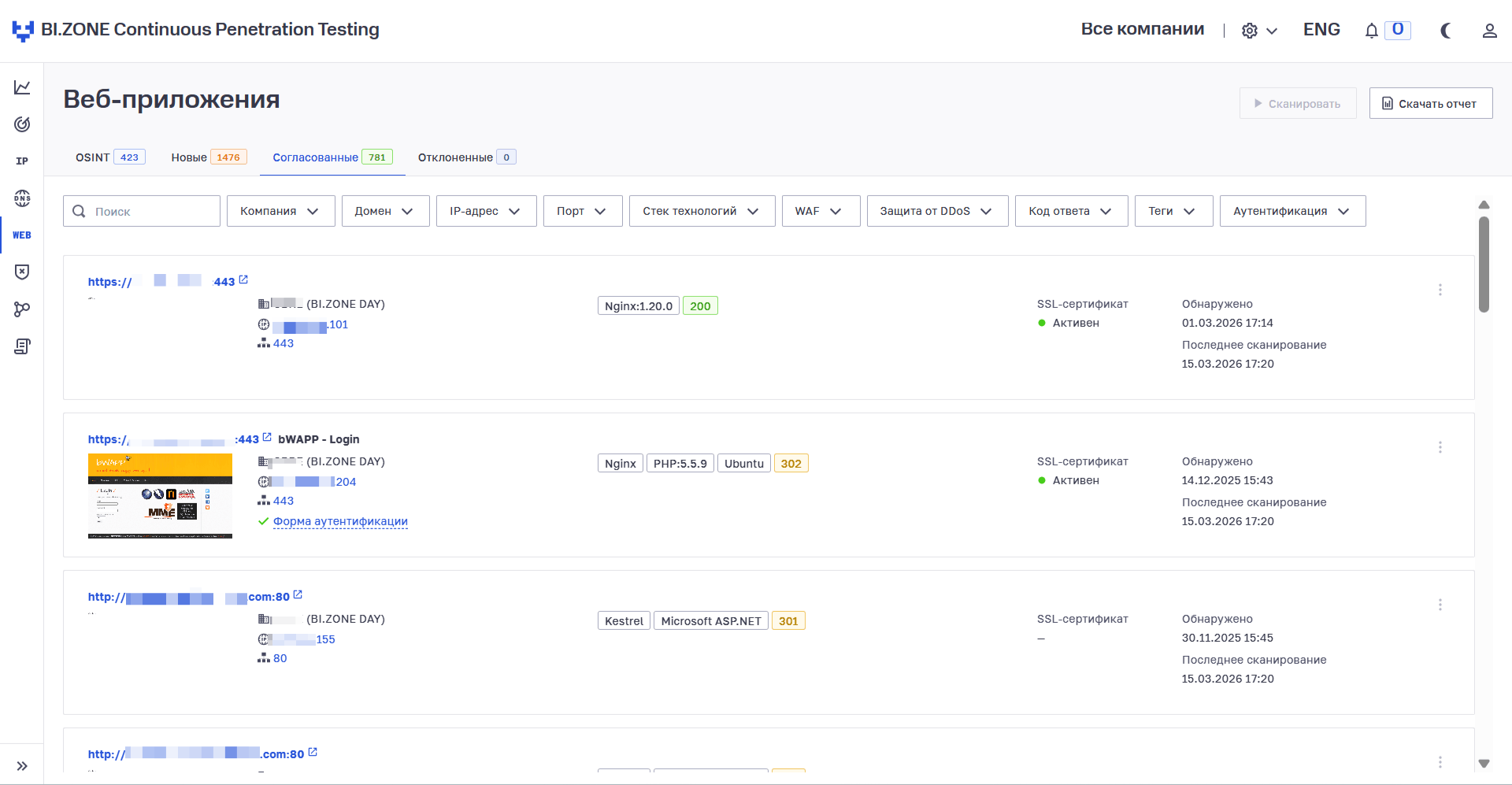Toggle dark mode with moon icon

click(1446, 31)
